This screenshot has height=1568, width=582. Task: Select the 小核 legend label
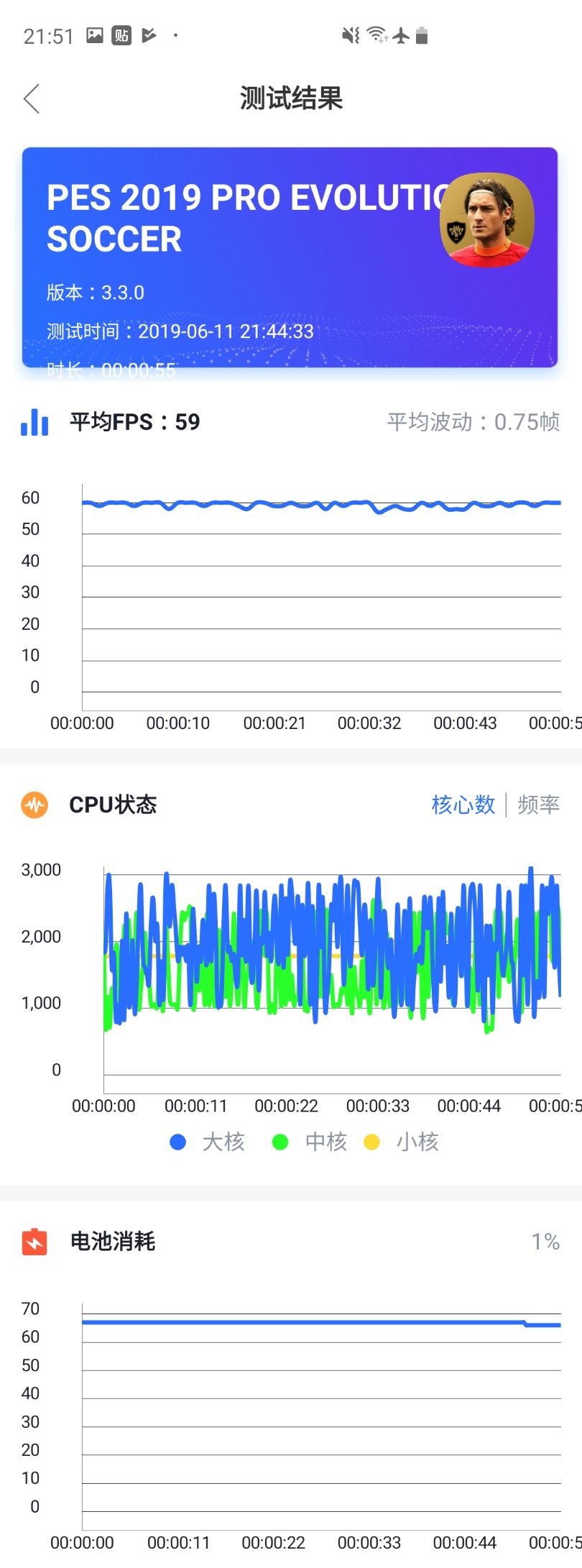417,1142
